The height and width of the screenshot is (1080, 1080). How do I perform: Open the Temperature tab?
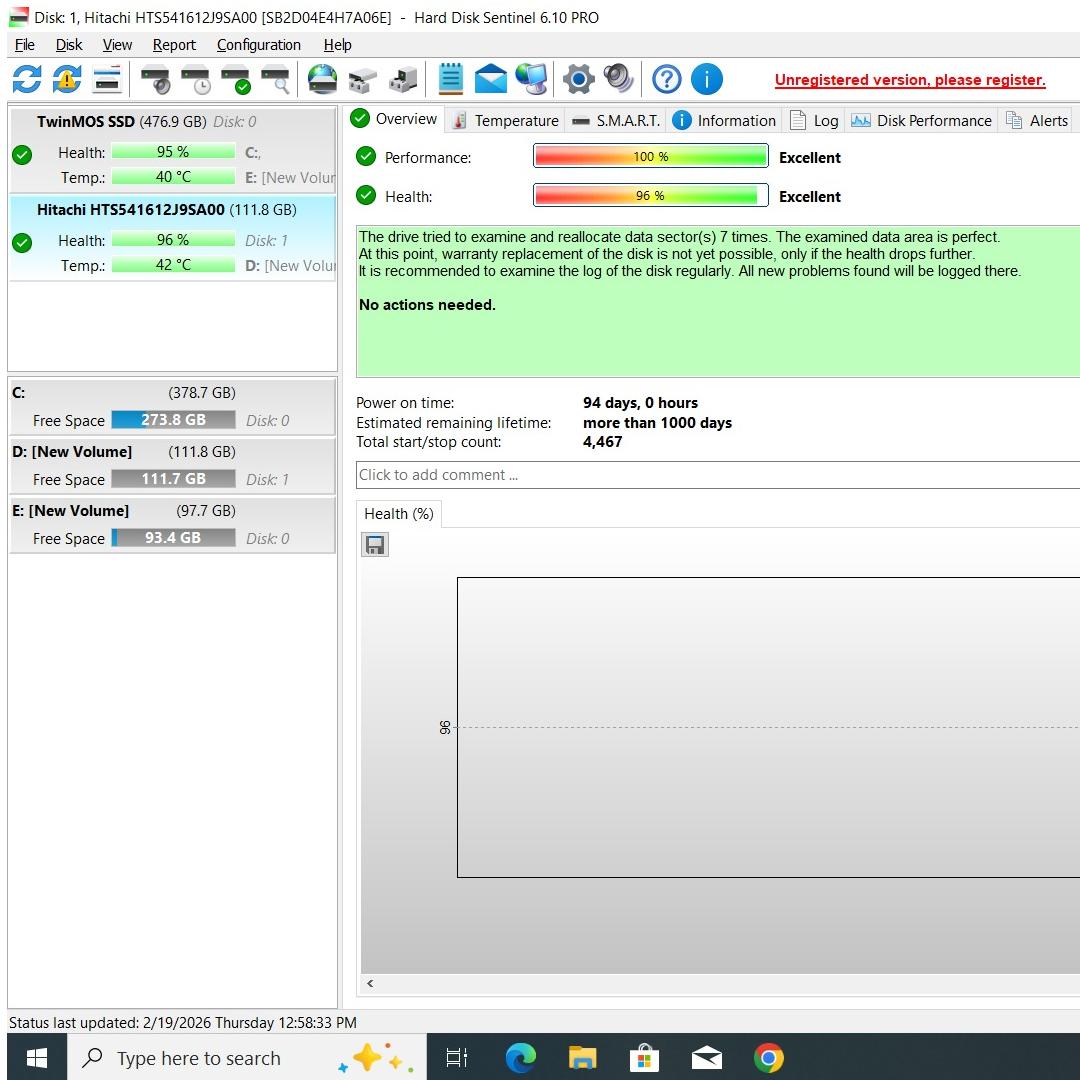[505, 120]
